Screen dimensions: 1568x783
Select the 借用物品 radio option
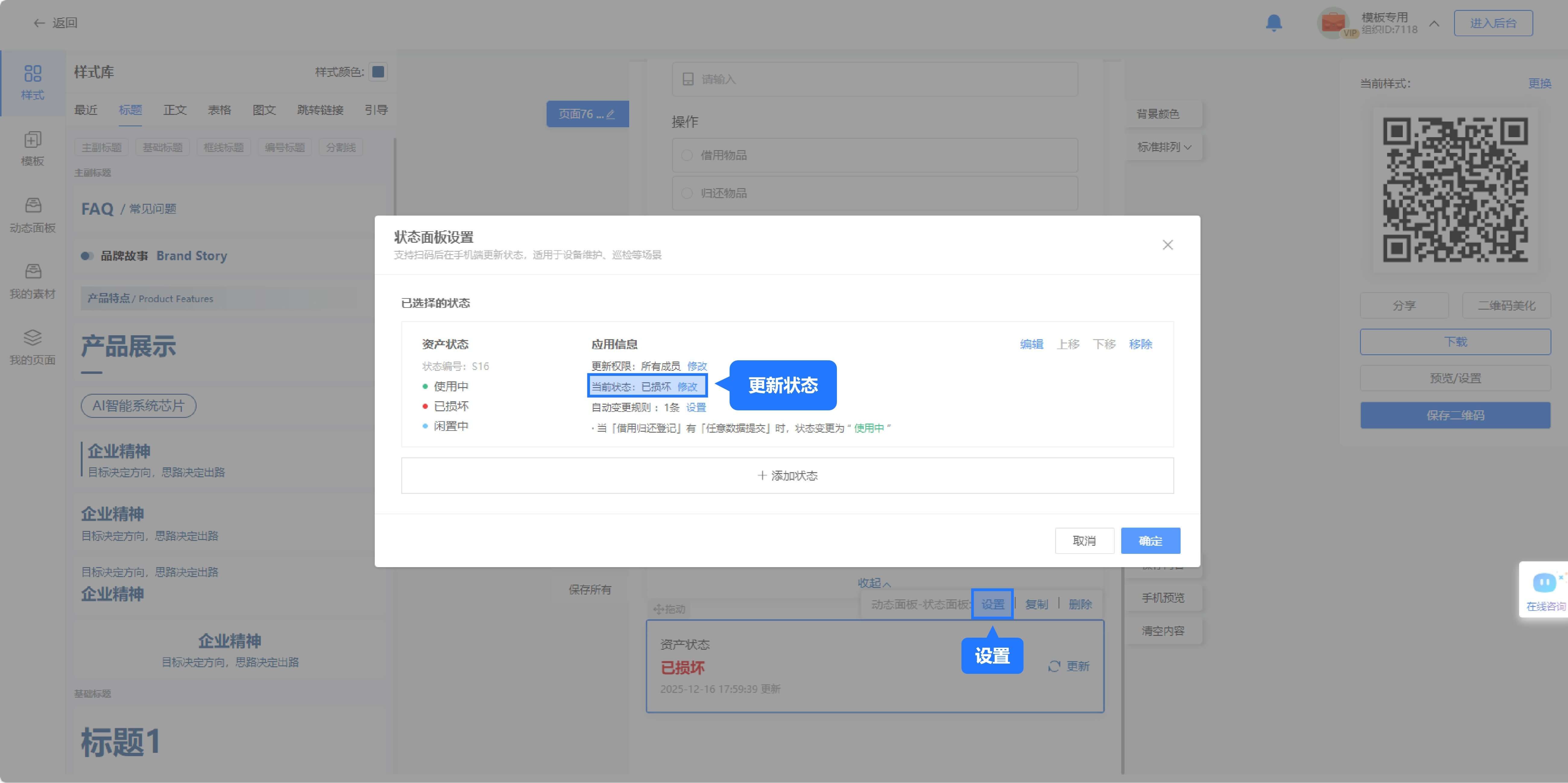pos(687,155)
